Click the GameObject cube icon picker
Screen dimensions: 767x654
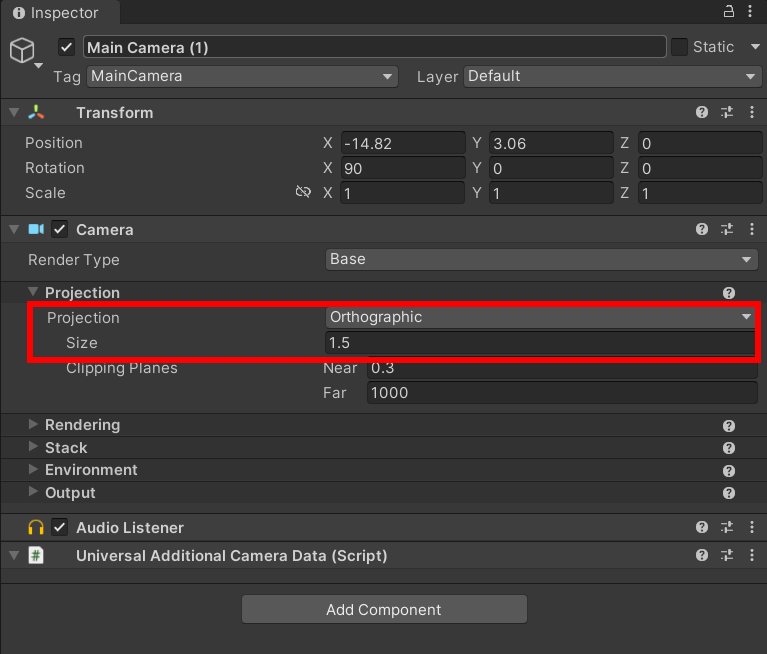[x=25, y=51]
